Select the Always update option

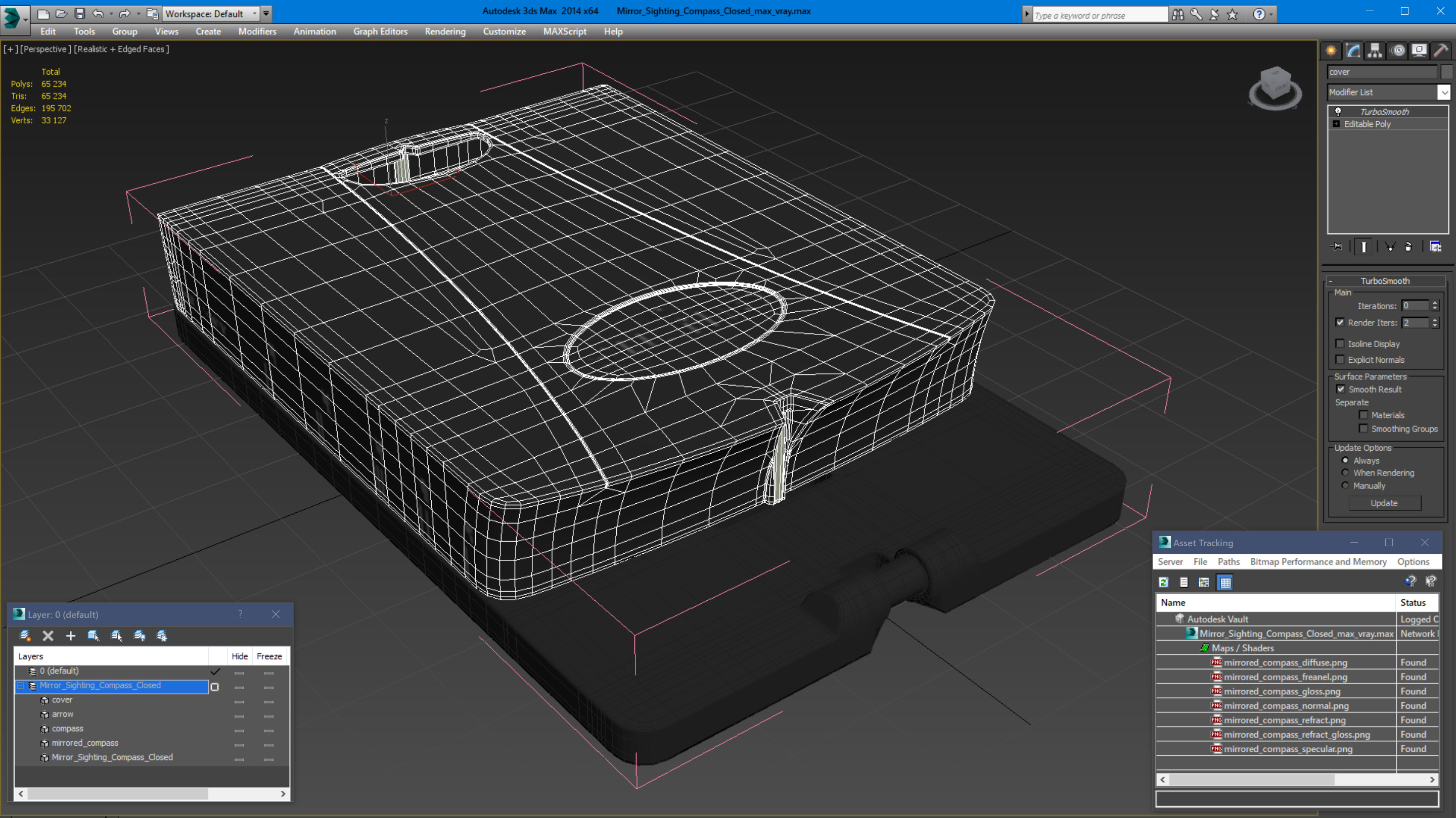click(1345, 460)
